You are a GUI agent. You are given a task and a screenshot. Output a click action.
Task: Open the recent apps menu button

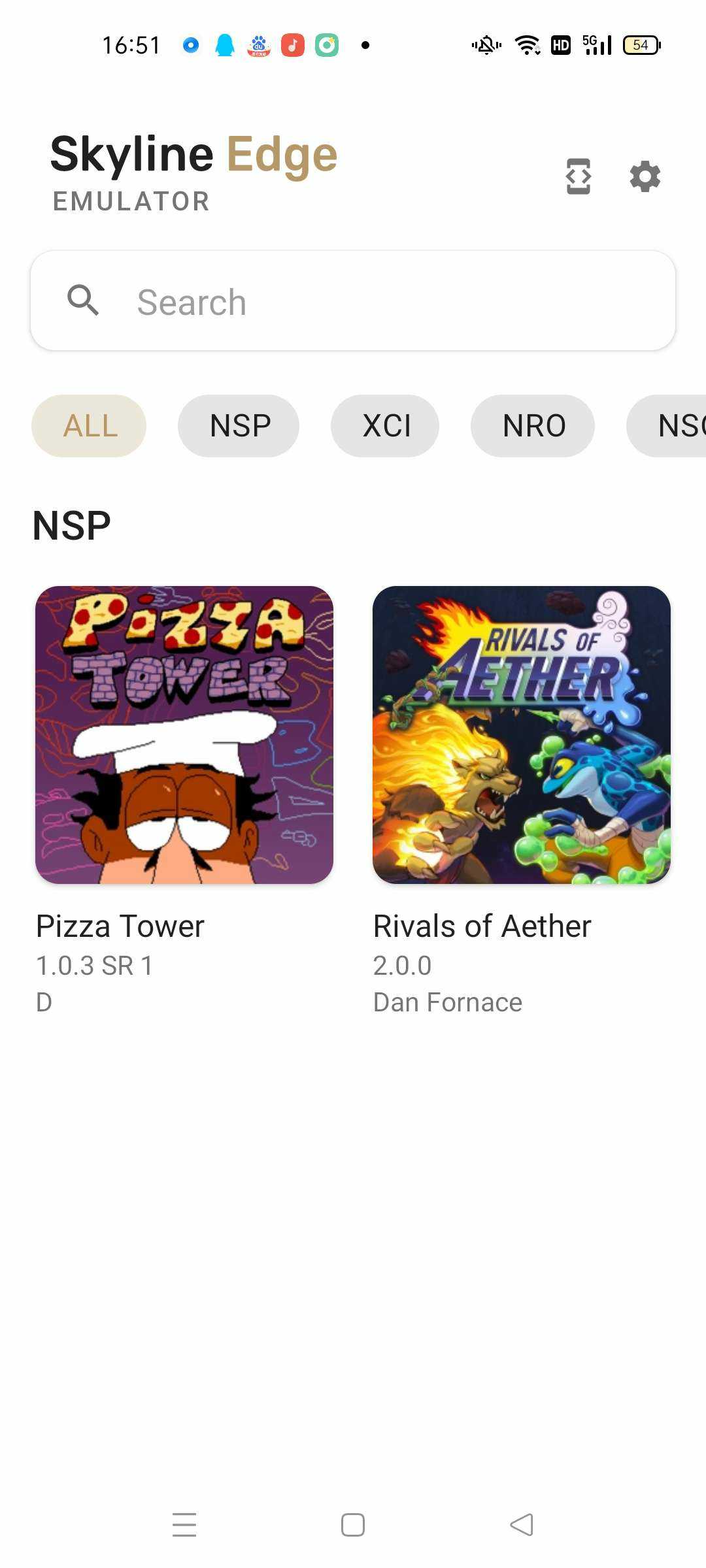coord(184,1525)
